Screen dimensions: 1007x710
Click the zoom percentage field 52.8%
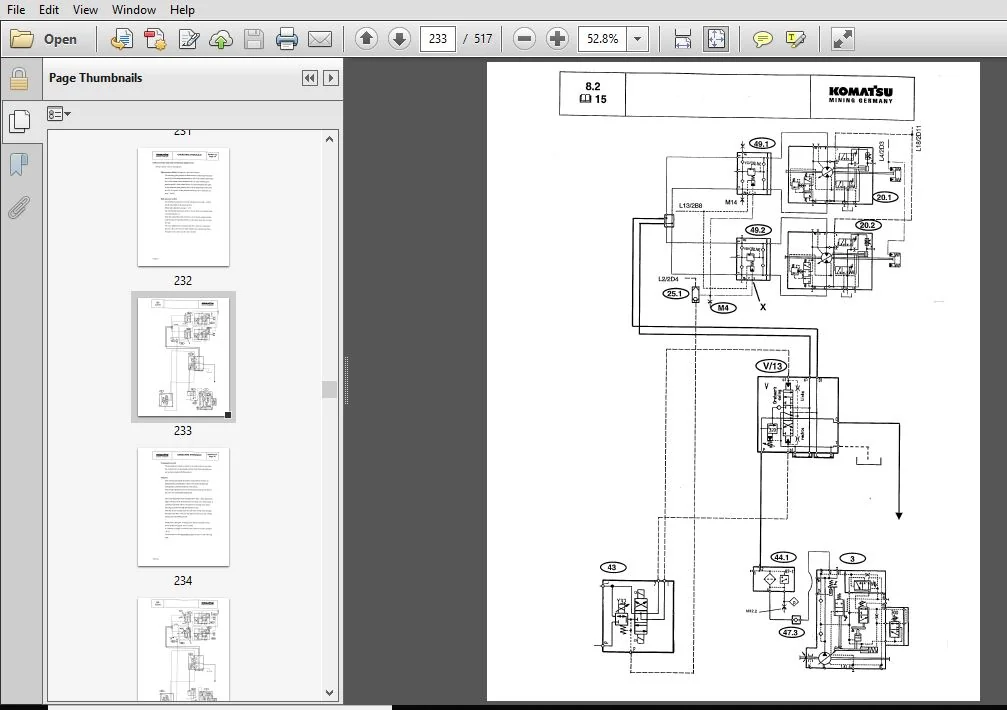pos(602,39)
